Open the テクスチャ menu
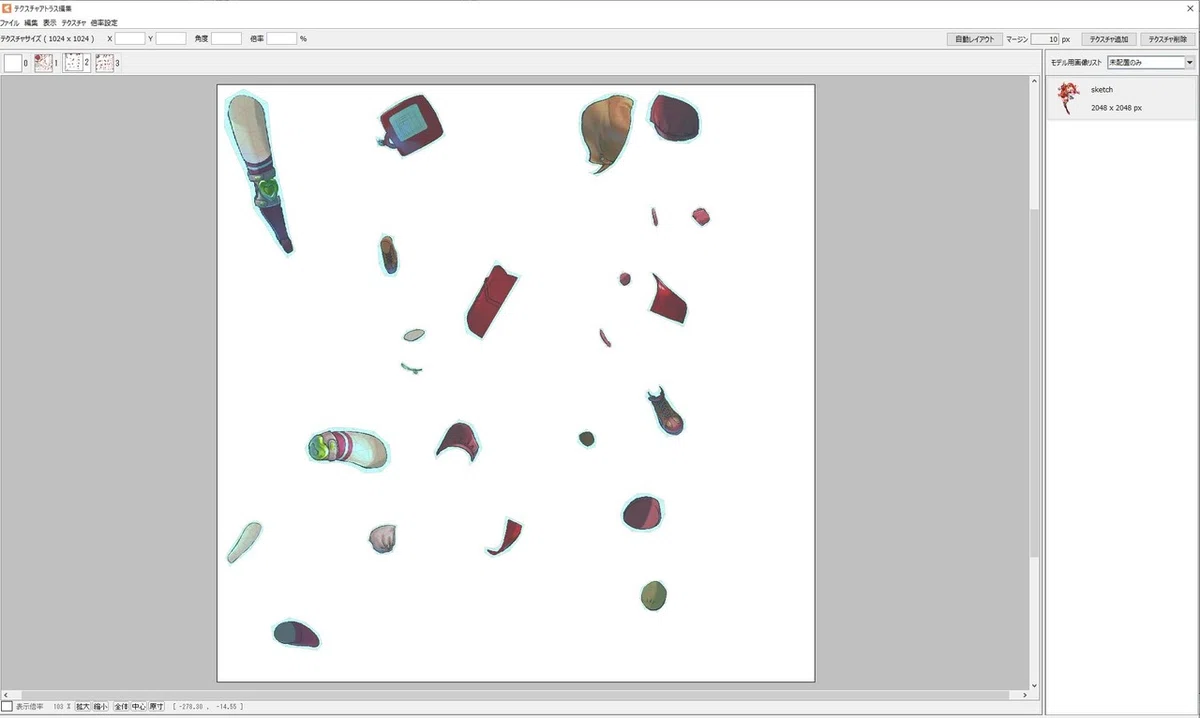 (74, 22)
